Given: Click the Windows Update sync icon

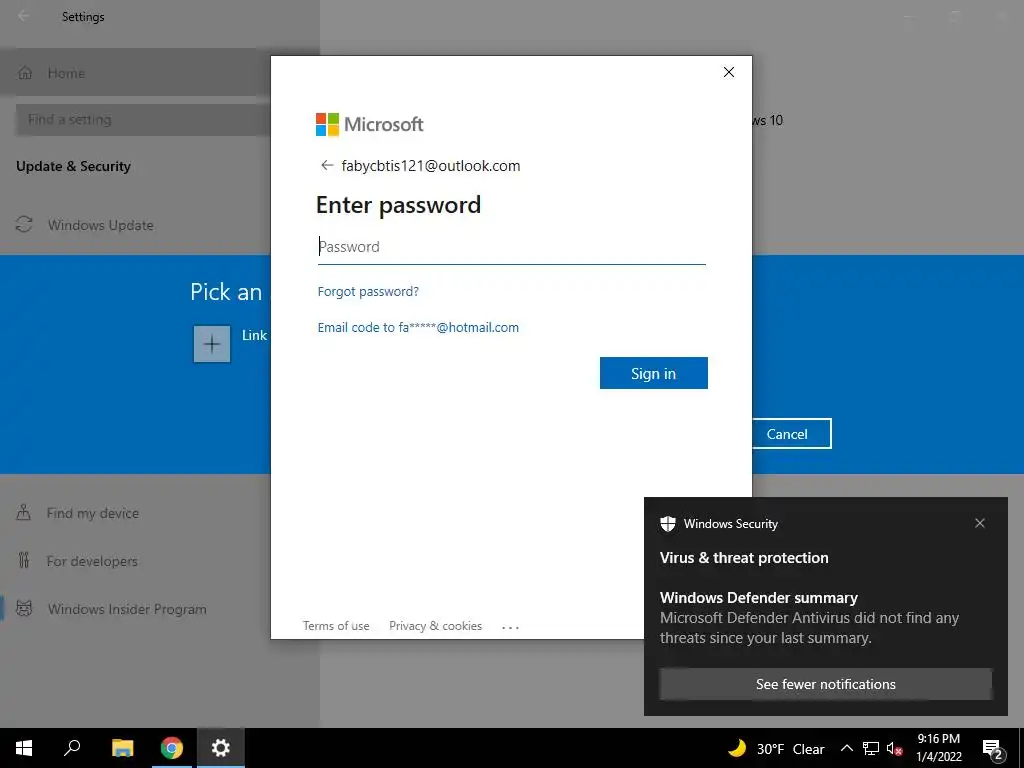Looking at the screenshot, I should 24,225.
